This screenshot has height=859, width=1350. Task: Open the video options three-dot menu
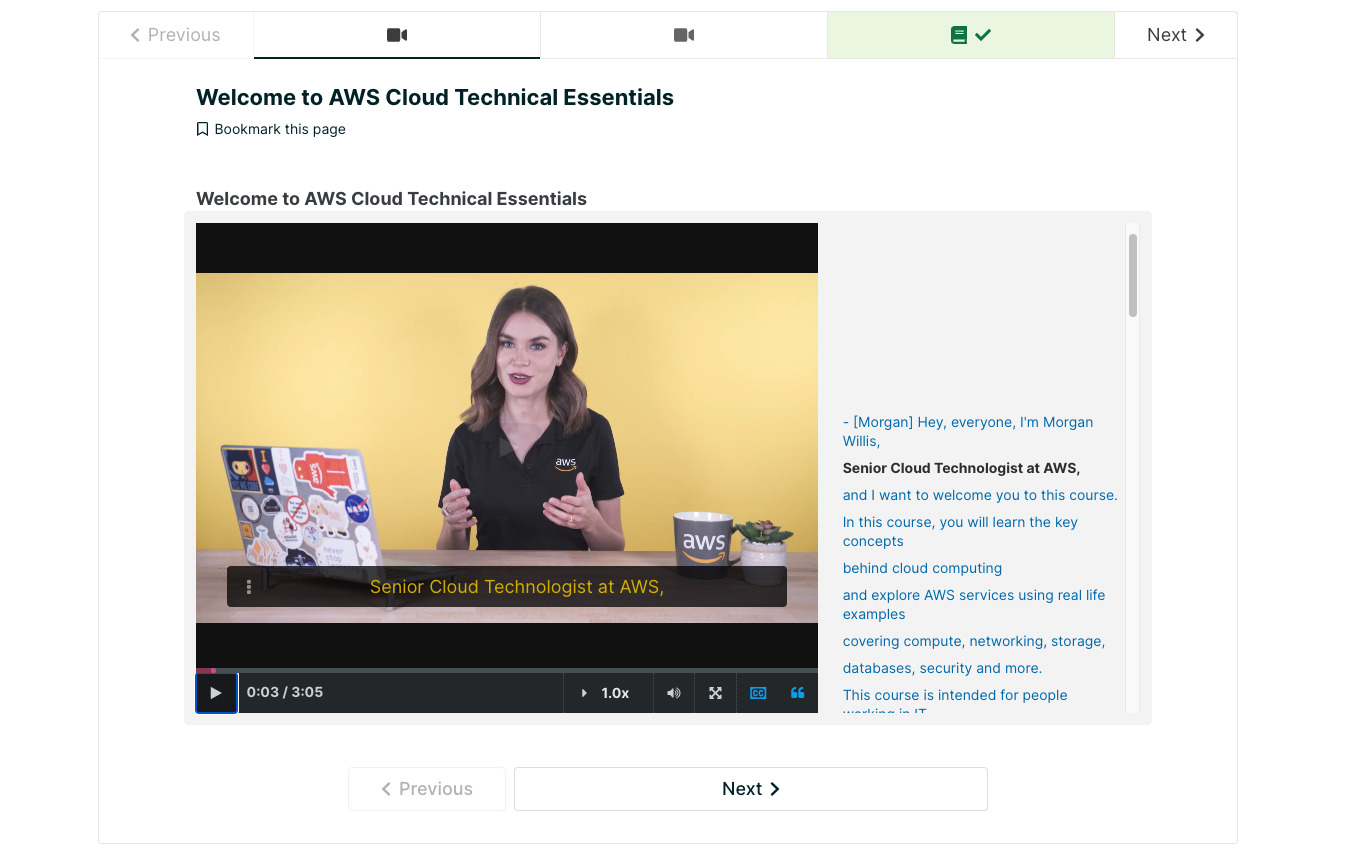(248, 586)
